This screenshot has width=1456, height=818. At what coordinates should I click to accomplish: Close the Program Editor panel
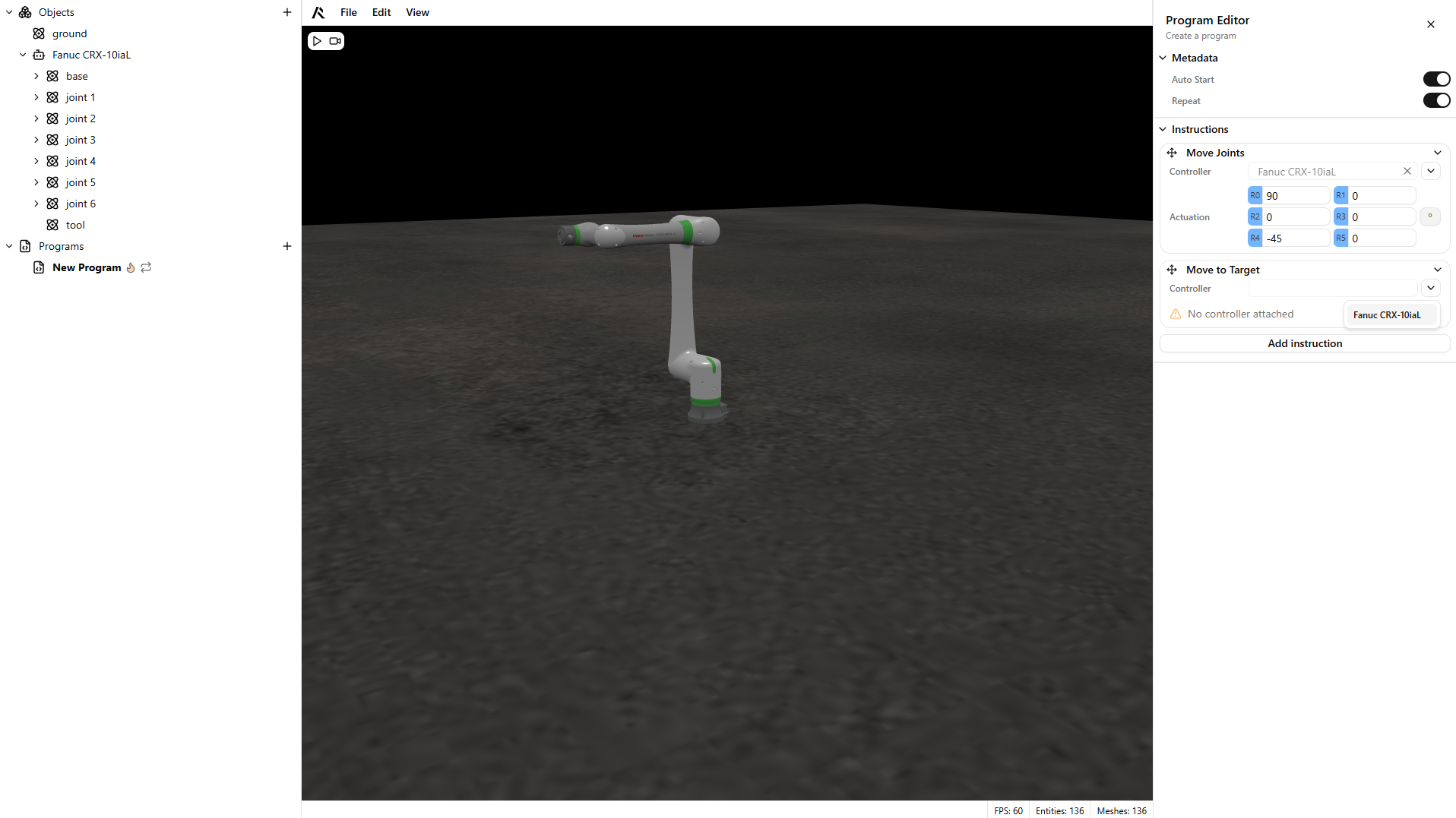pos(1430,24)
